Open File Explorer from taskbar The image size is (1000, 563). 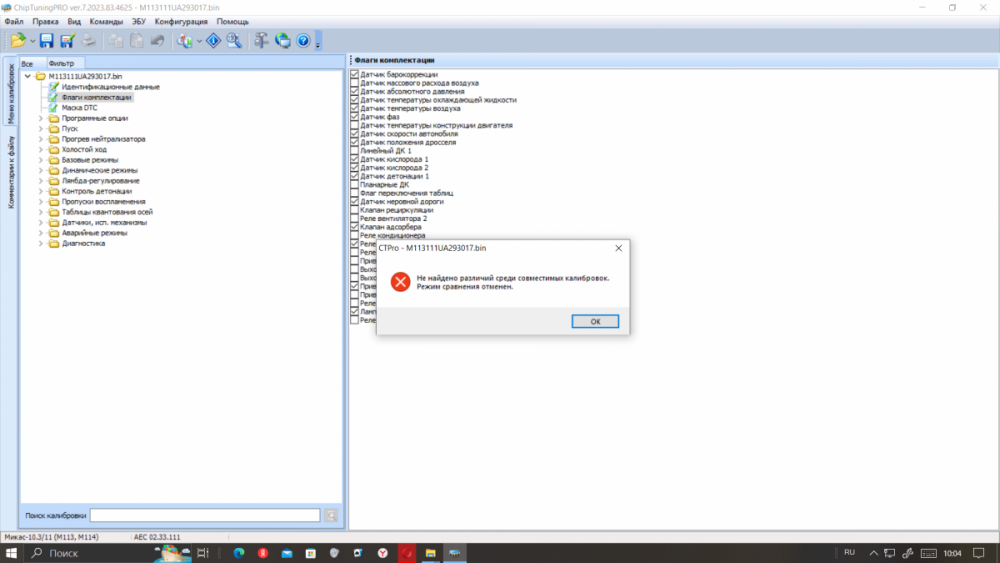click(430, 553)
